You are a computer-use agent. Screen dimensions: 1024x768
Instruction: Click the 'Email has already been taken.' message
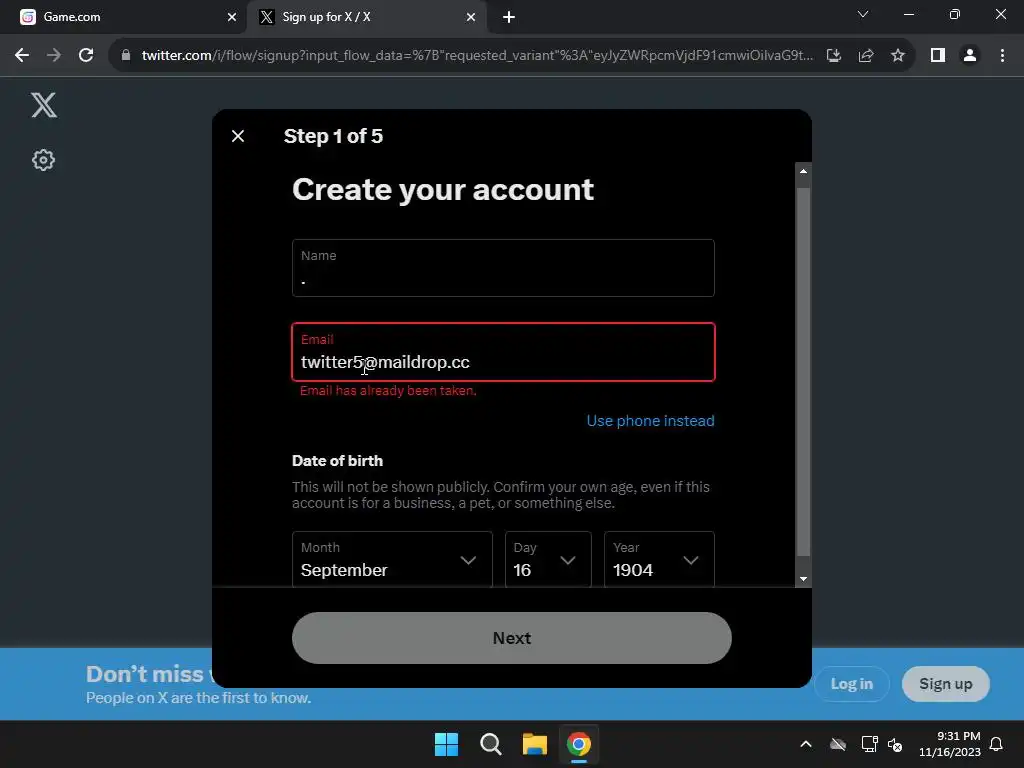pyautogui.click(x=388, y=391)
